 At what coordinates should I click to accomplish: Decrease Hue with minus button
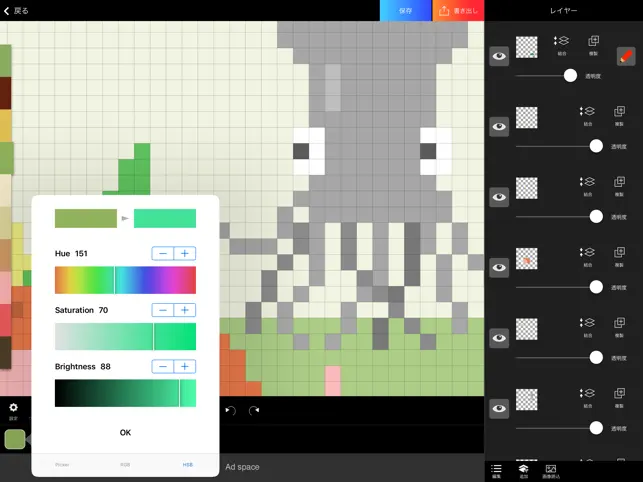[163, 254]
